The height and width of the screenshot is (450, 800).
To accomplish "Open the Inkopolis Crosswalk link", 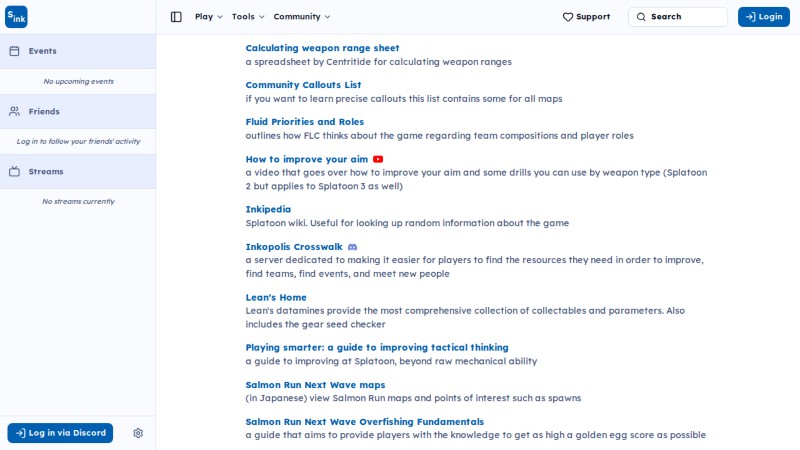I will pos(294,247).
